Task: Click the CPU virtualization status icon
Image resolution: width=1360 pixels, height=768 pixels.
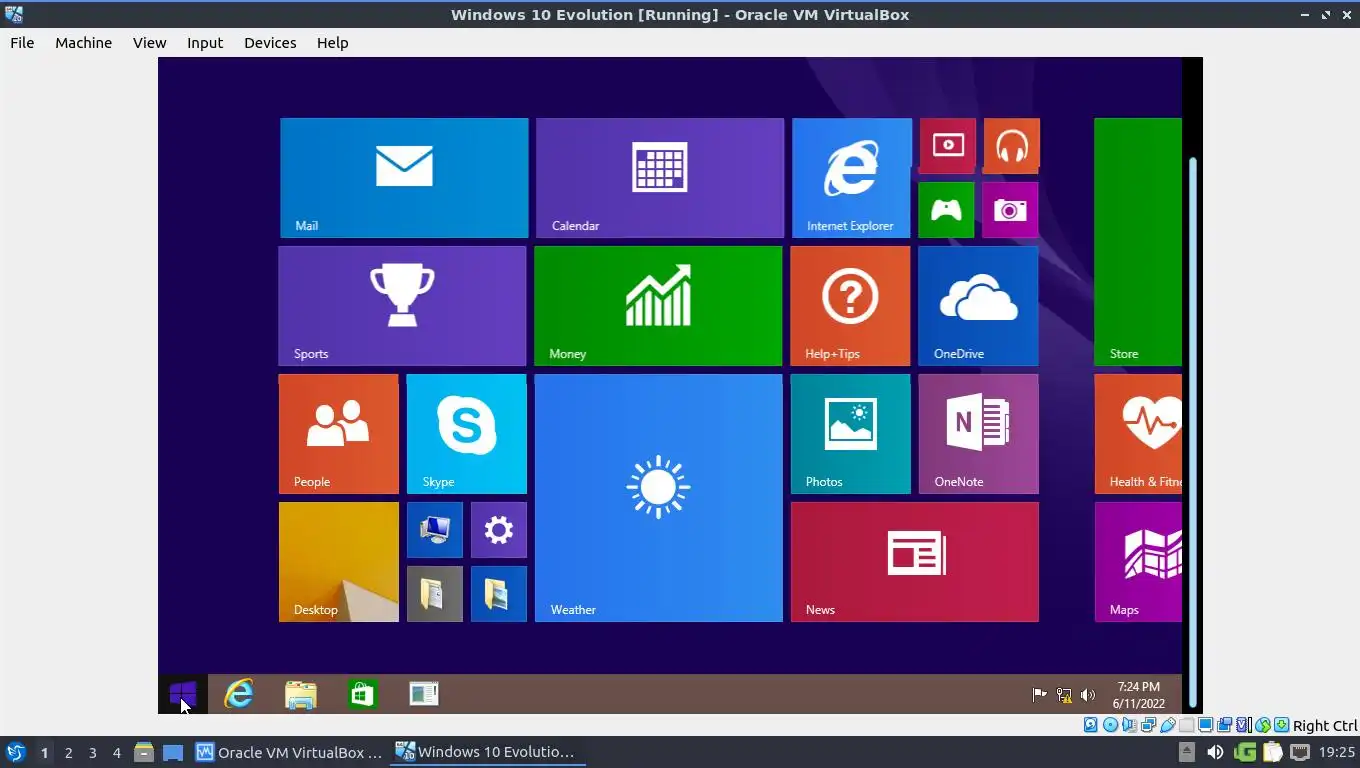Action: [x=1244, y=725]
